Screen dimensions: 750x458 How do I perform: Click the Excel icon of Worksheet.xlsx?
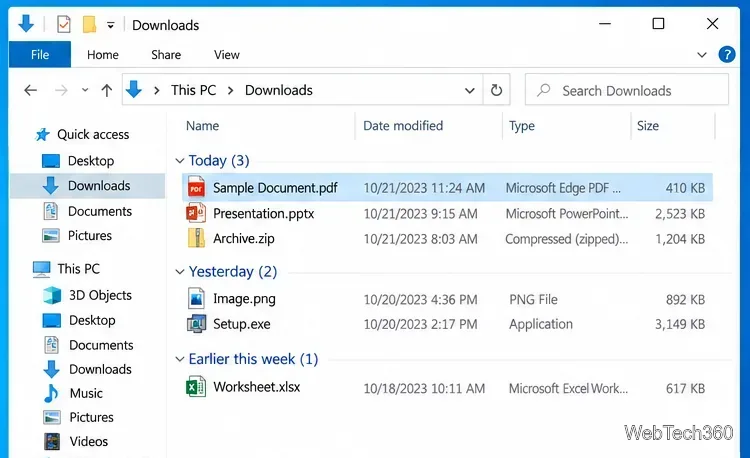[196, 387]
